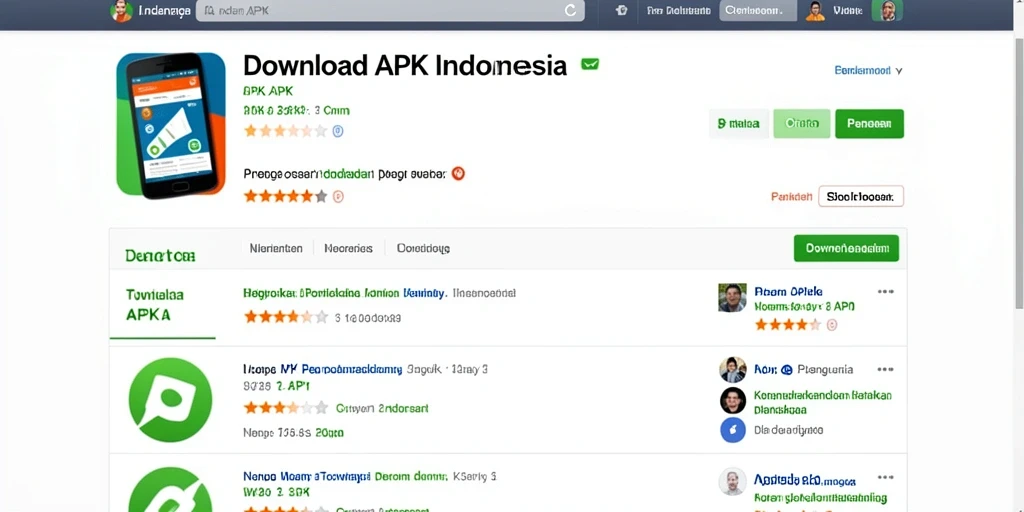
Task: Open the orange Pankdeh link
Action: coord(792,196)
